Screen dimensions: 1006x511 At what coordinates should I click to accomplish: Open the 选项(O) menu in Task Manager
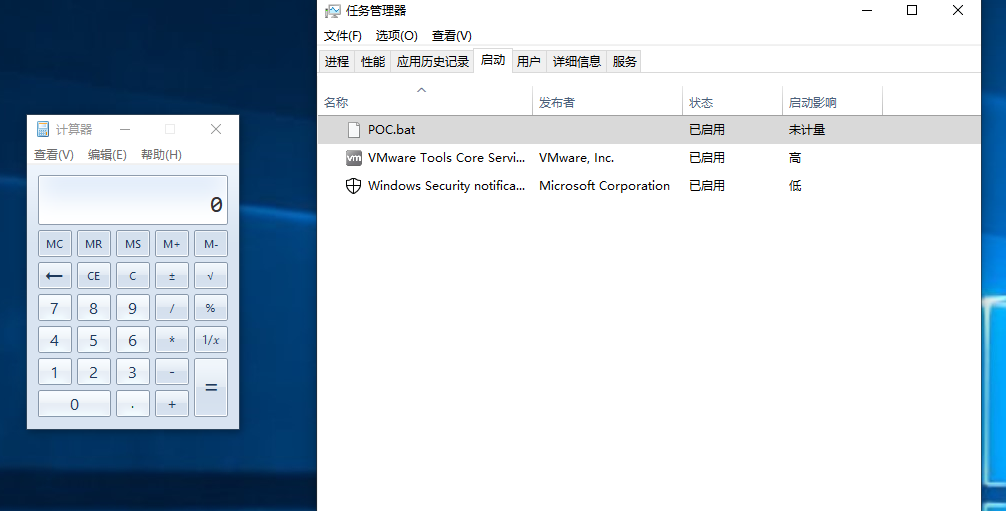point(396,36)
